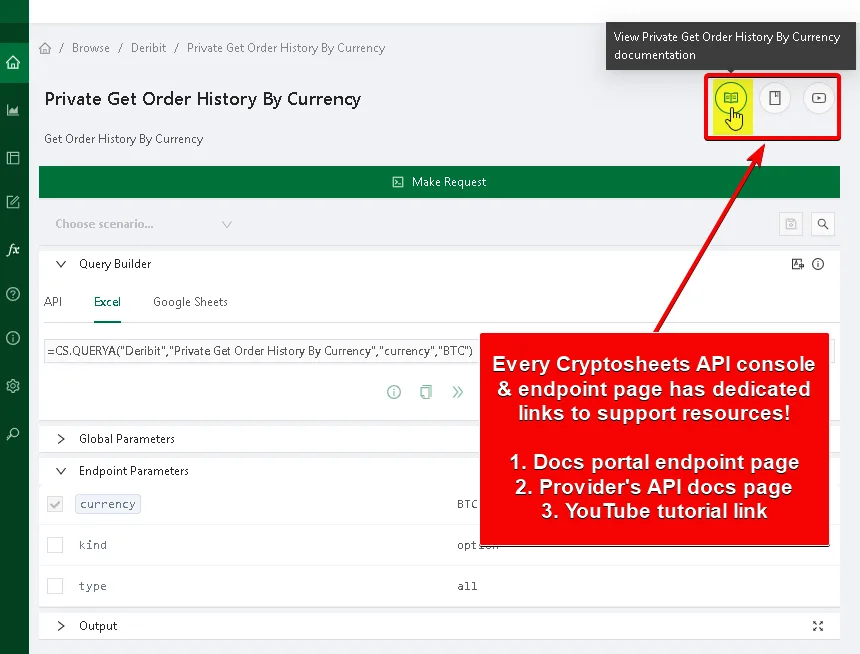Open the documentation book icon

[731, 98]
